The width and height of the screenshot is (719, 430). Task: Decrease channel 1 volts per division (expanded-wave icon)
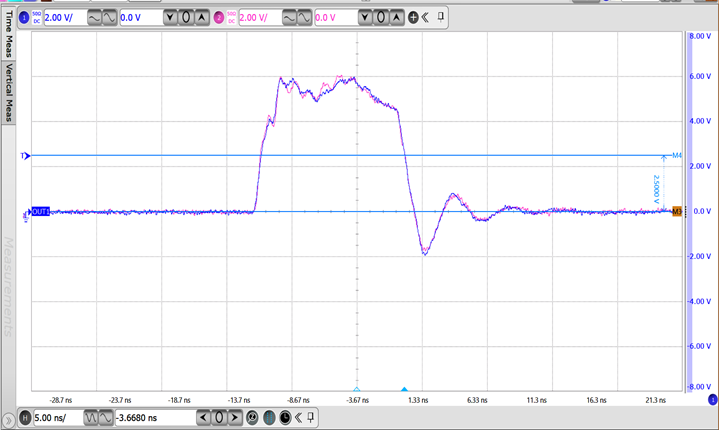tap(109, 18)
